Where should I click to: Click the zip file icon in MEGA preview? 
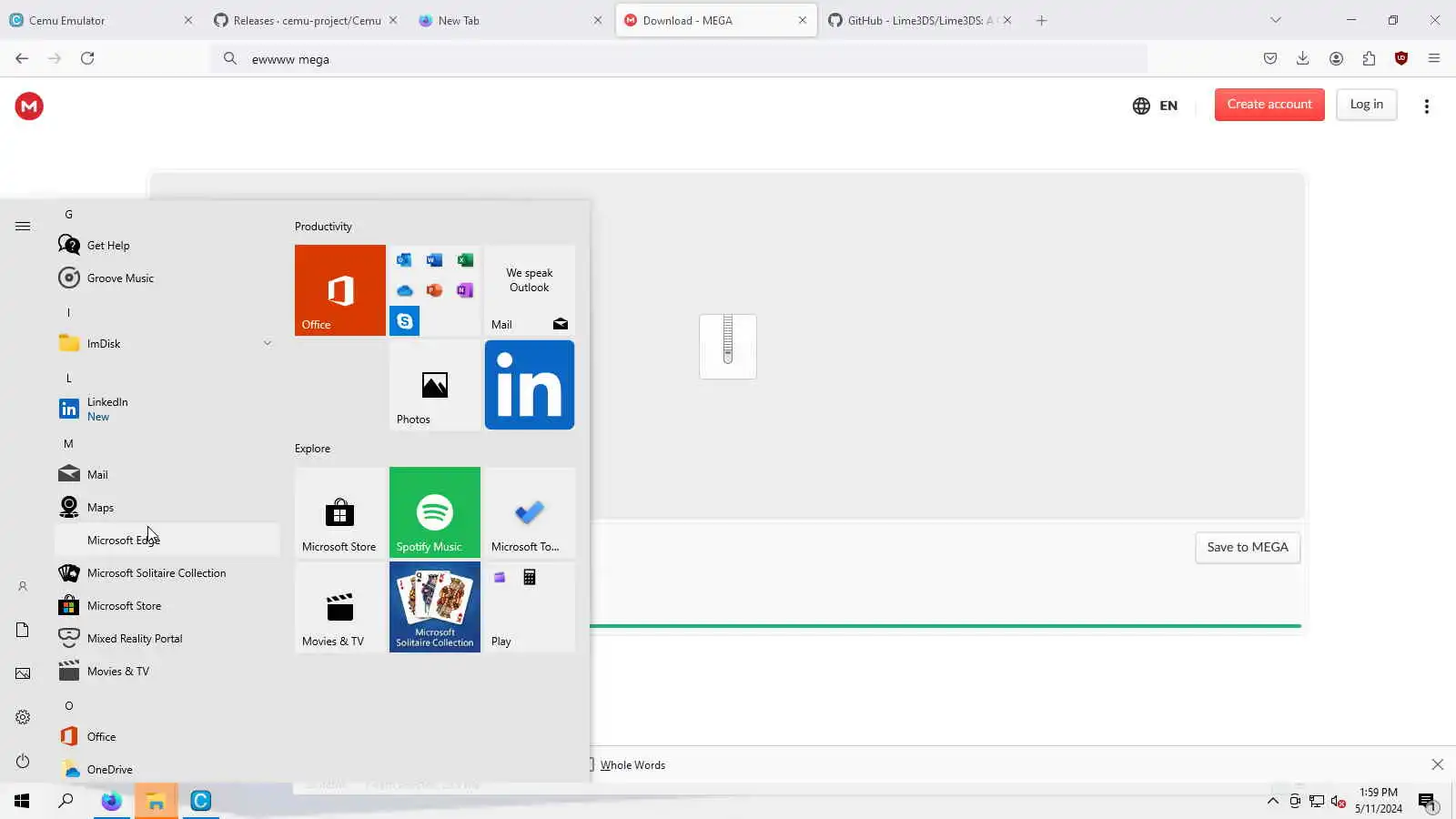728,346
